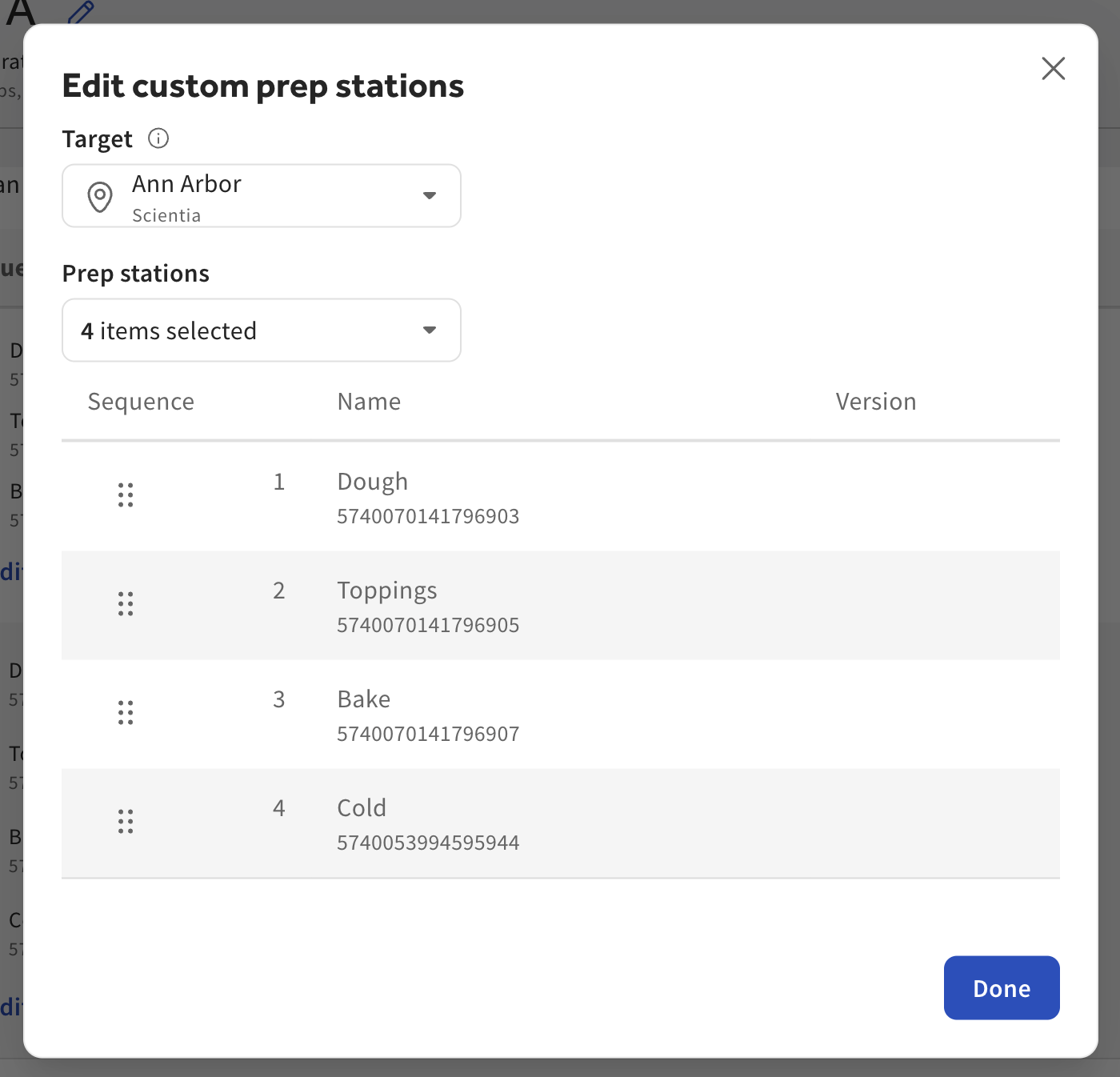1120x1077 pixels.
Task: Select the Cold station name
Action: click(x=362, y=808)
